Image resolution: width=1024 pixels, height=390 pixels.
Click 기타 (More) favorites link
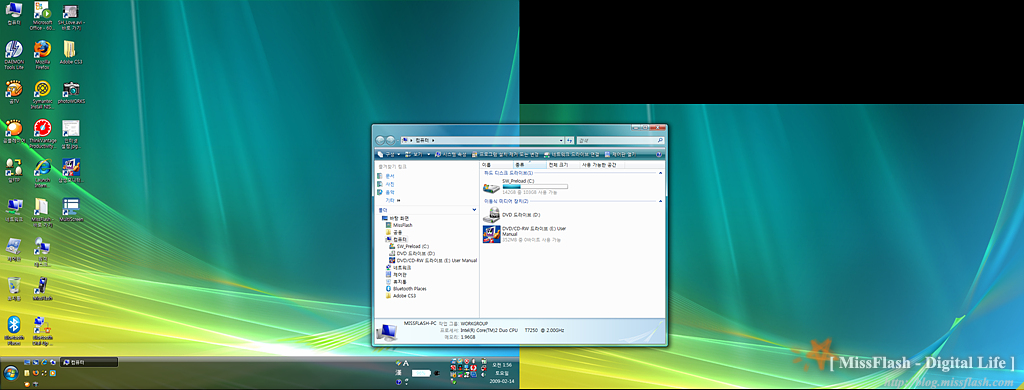(392, 200)
